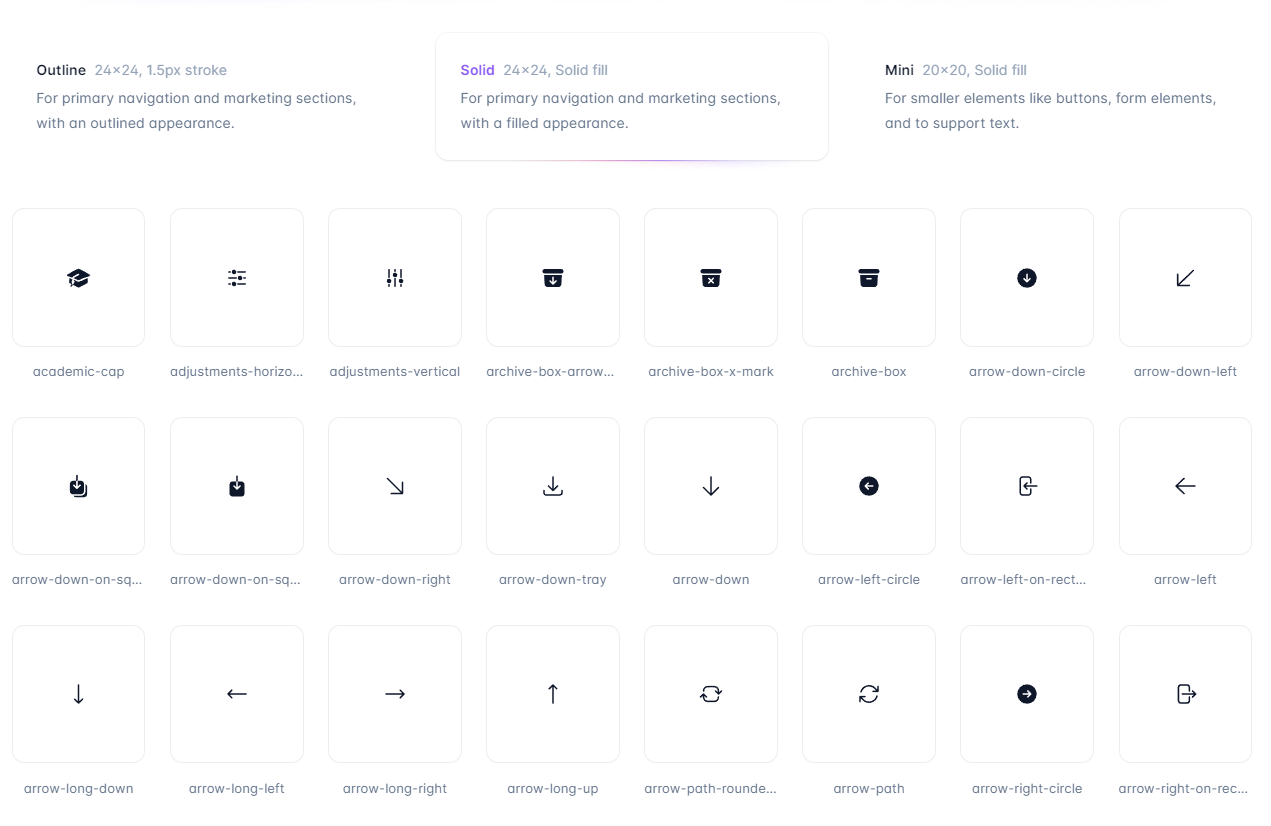Select the arrow-path-rounded-square icon
Screen dimensions: 1271x826
click(x=711, y=694)
